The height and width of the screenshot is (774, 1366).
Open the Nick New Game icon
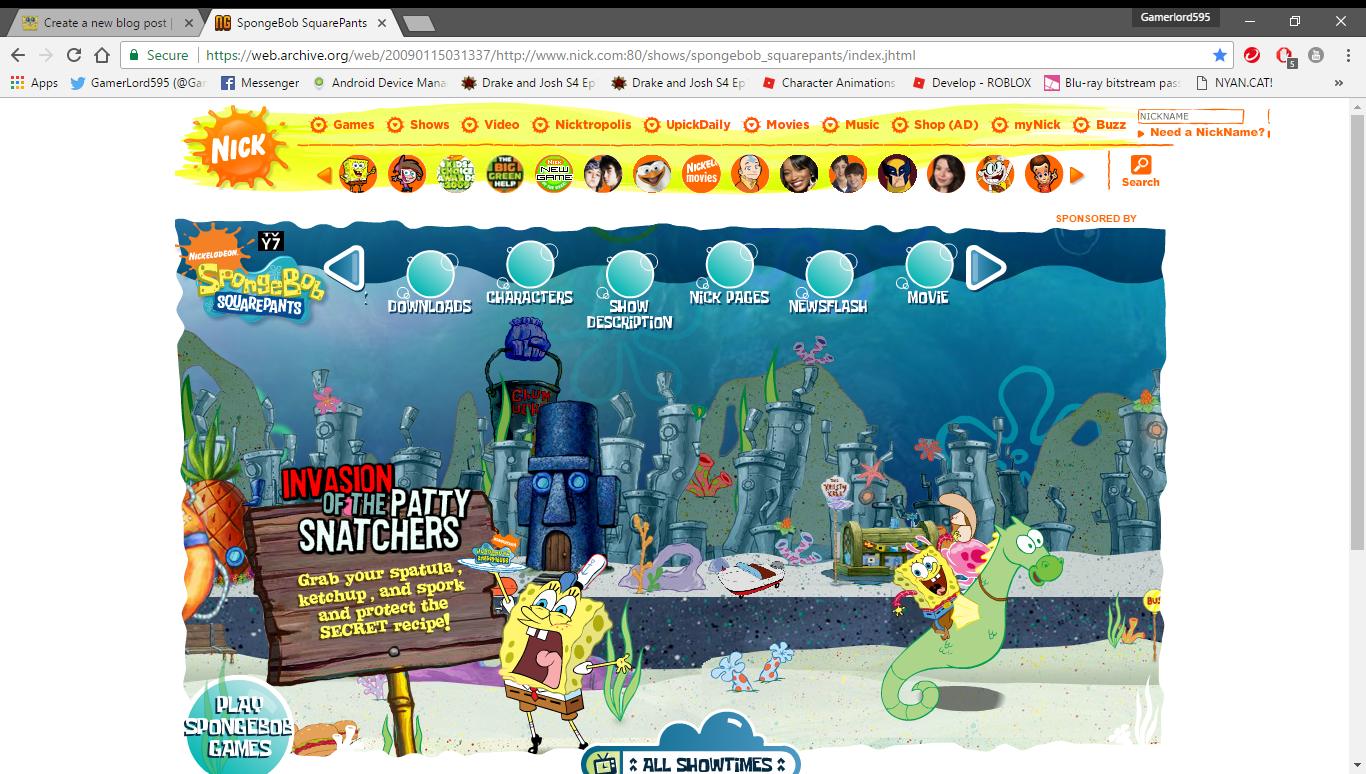tap(554, 174)
